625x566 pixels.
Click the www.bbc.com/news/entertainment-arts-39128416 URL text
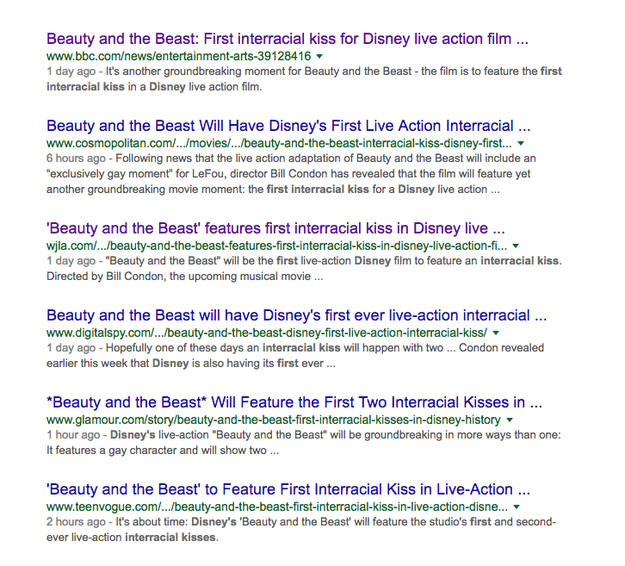click(x=179, y=56)
